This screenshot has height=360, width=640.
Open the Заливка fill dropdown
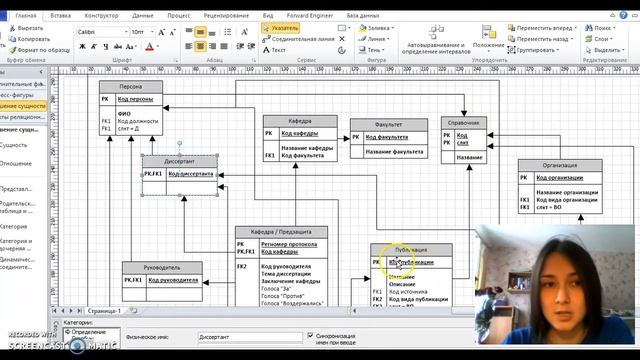click(x=376, y=28)
